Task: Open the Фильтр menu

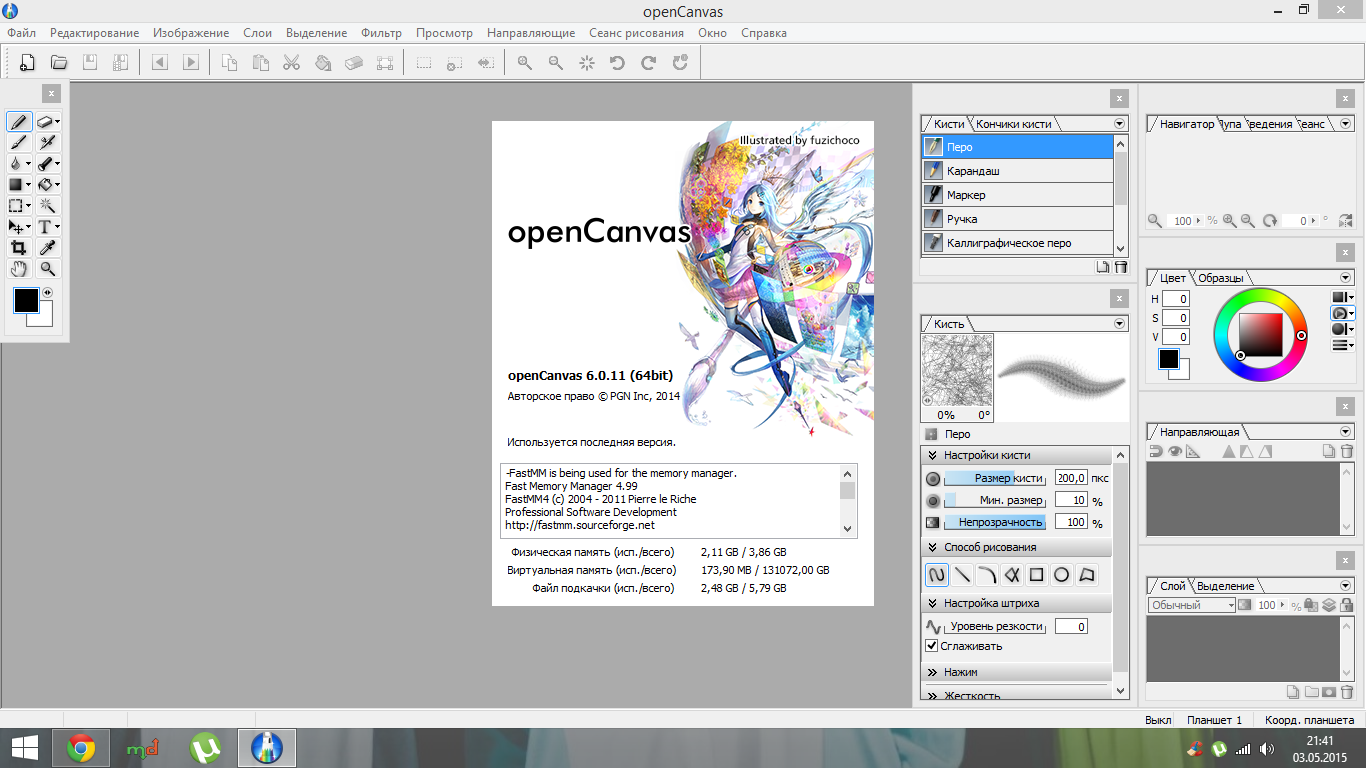Action: pyautogui.click(x=381, y=33)
